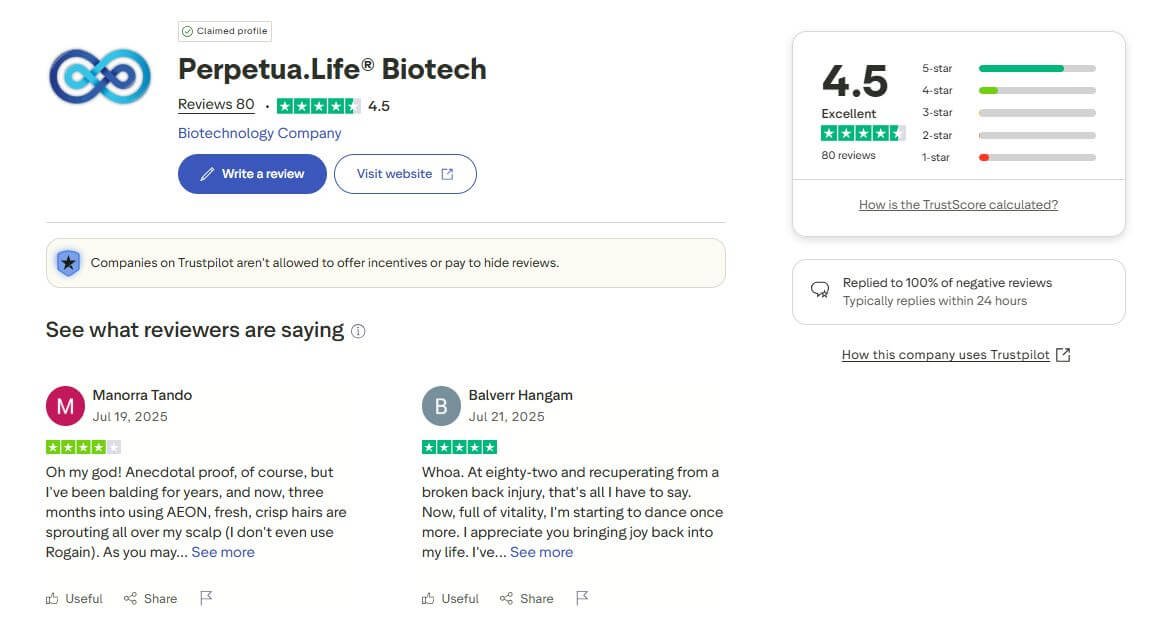This screenshot has height=630, width=1157.
Task: Flag Manorra Tando's review
Action: (x=206, y=598)
